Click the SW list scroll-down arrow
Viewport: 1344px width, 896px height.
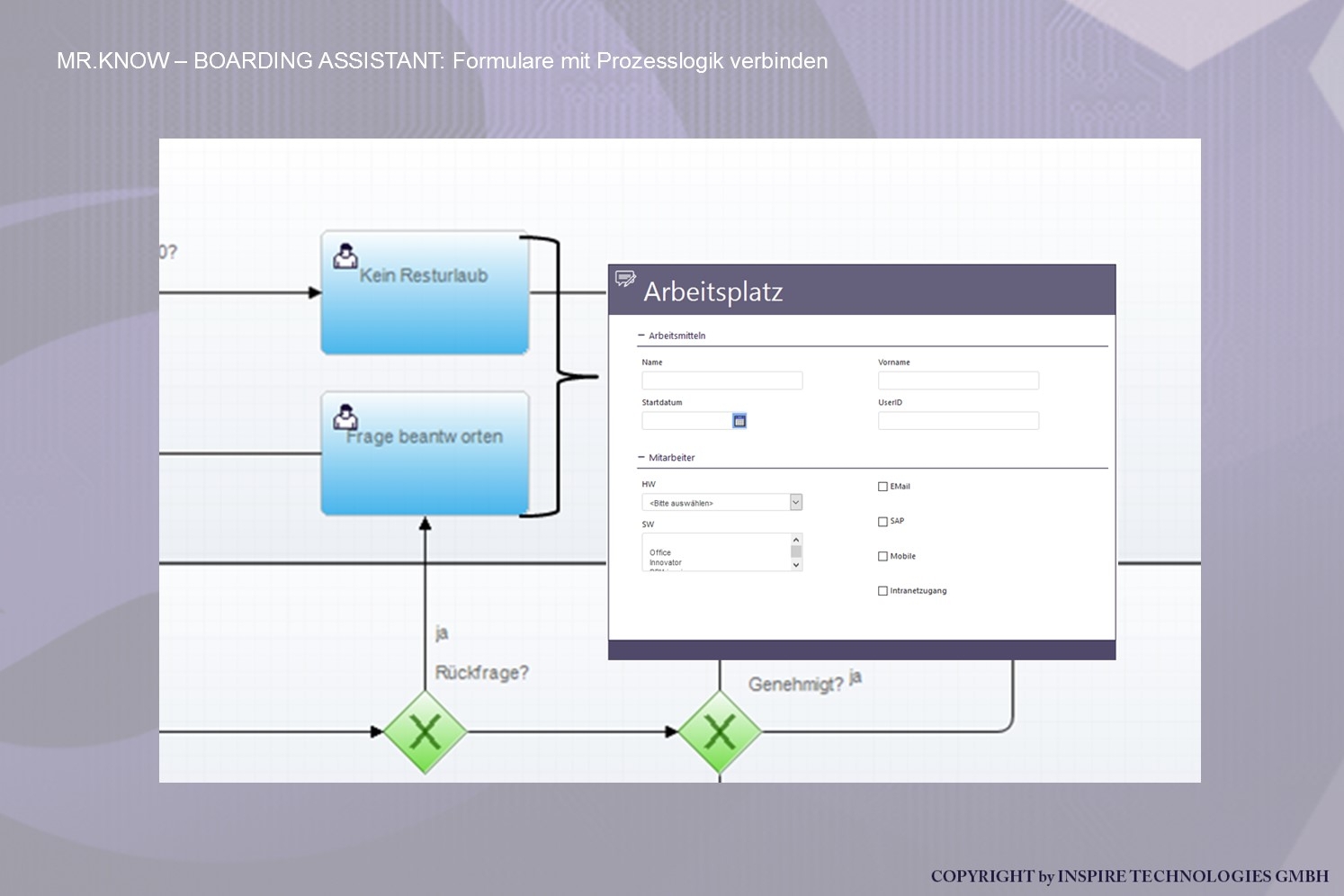pyautogui.click(x=796, y=565)
